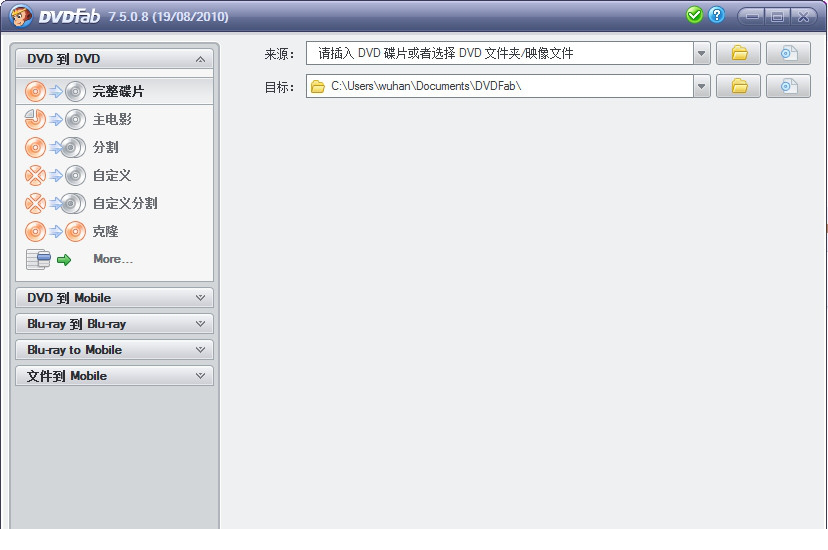
Task: Minimize the DVDFab window
Action: [x=752, y=16]
